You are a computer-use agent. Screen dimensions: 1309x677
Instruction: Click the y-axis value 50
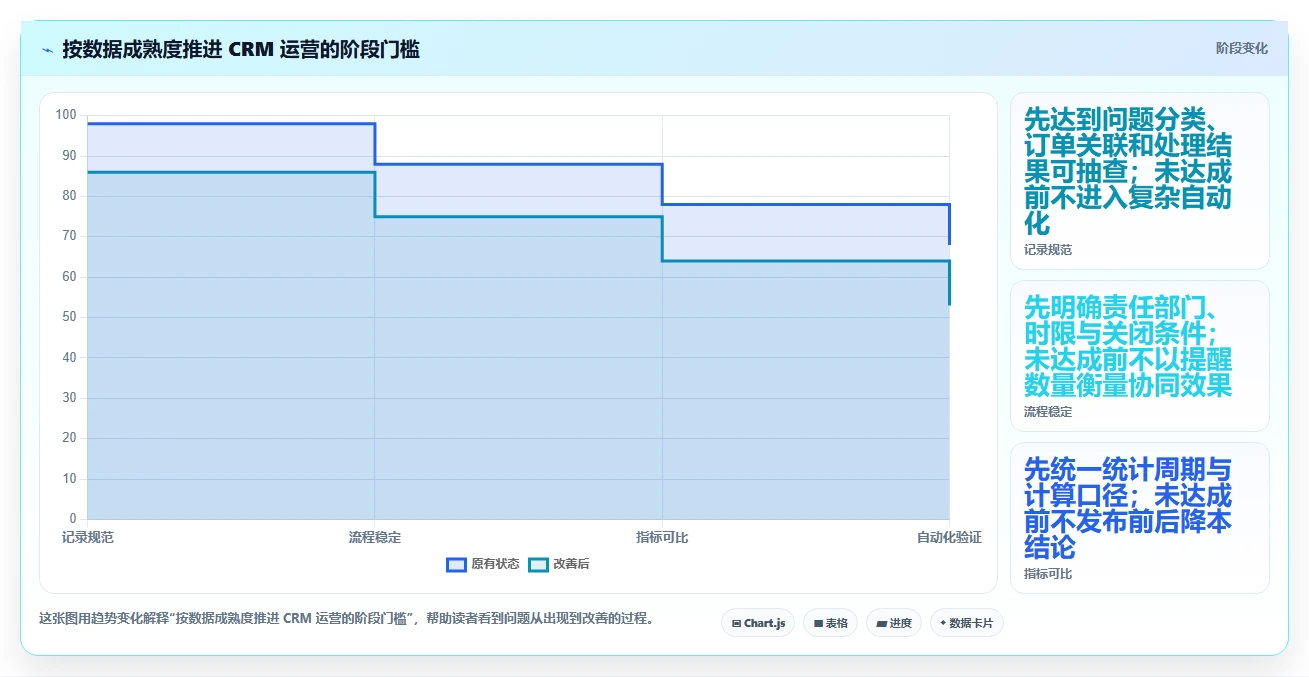[x=69, y=317]
